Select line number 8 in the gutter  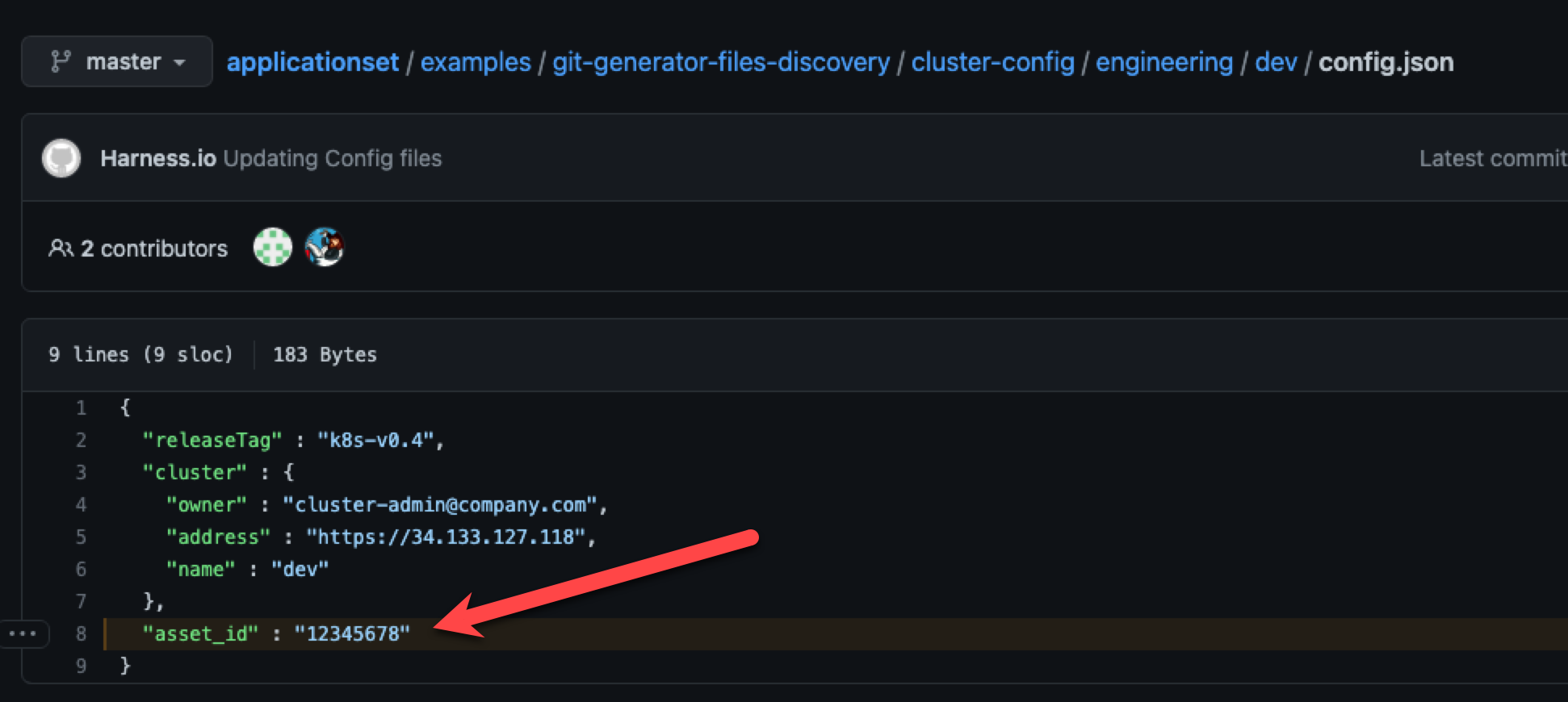[x=81, y=633]
